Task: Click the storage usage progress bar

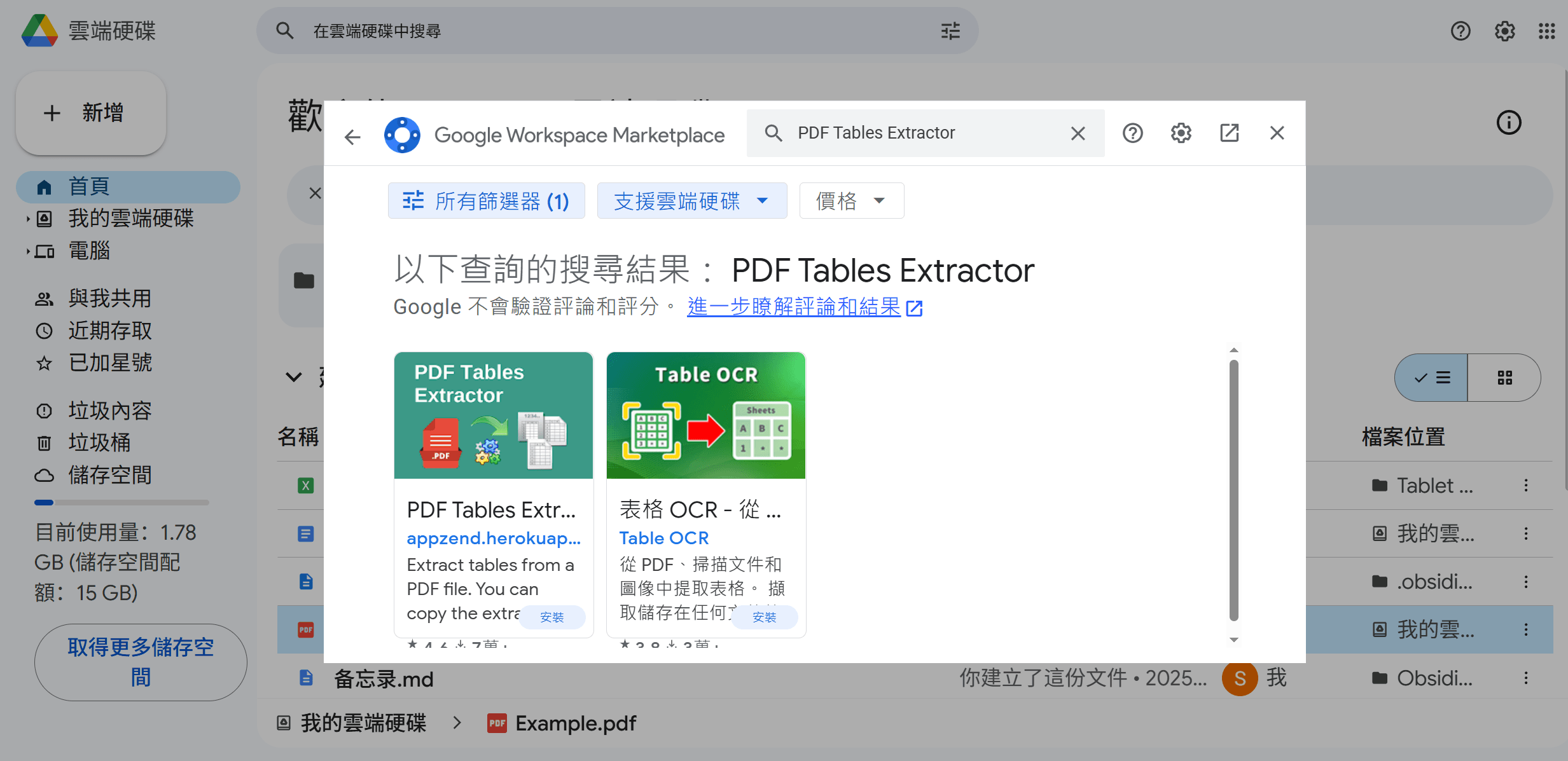Action: 121,502
